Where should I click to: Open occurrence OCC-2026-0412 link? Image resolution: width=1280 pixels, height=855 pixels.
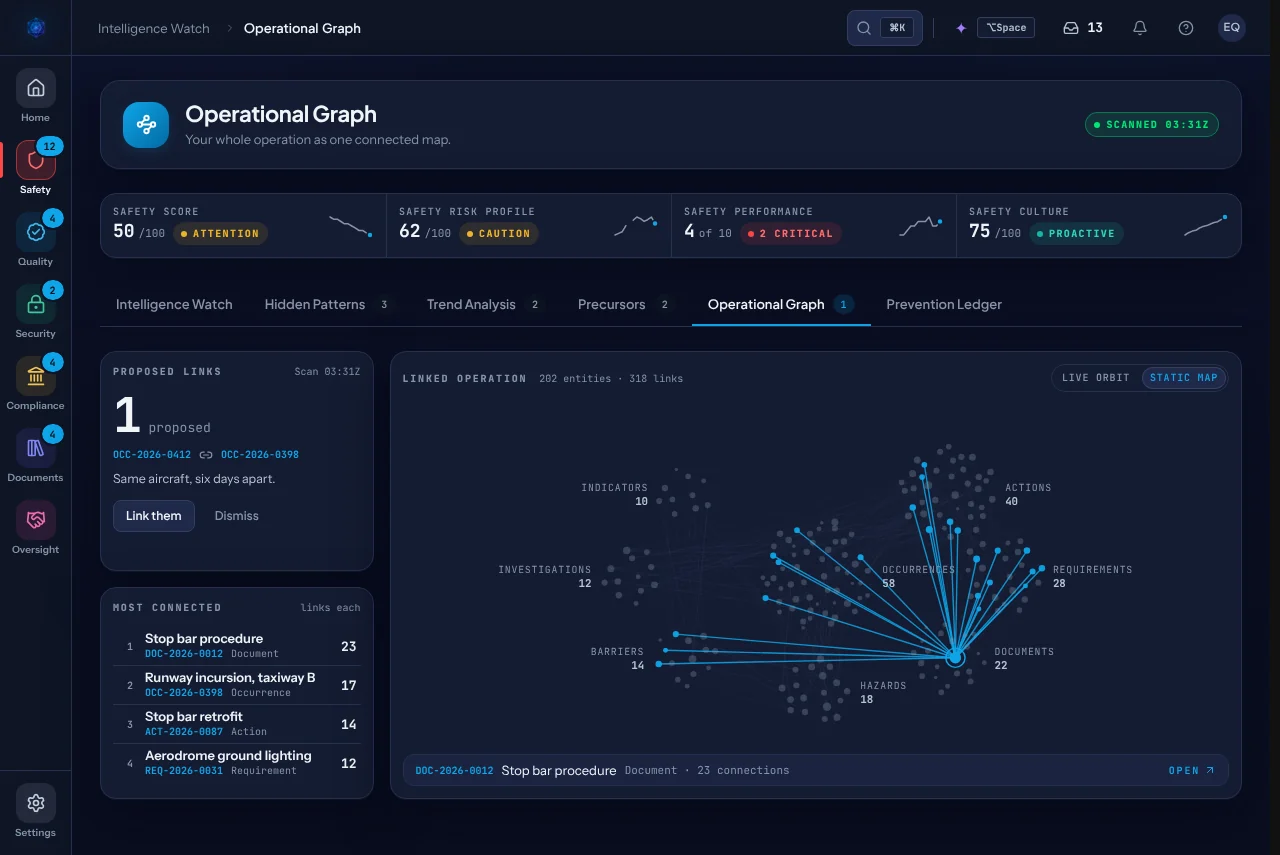pyautogui.click(x=152, y=455)
